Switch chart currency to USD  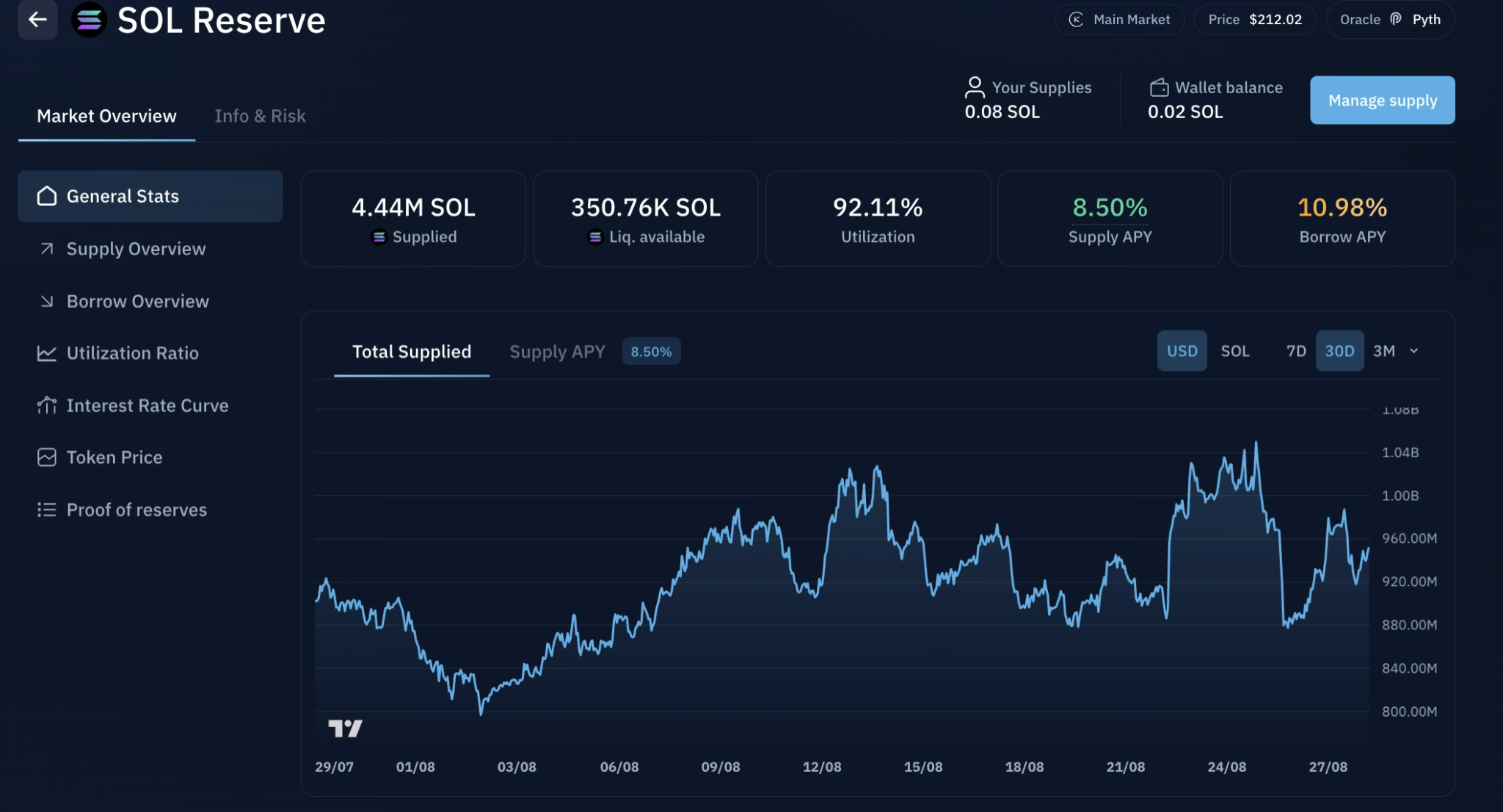click(1182, 351)
